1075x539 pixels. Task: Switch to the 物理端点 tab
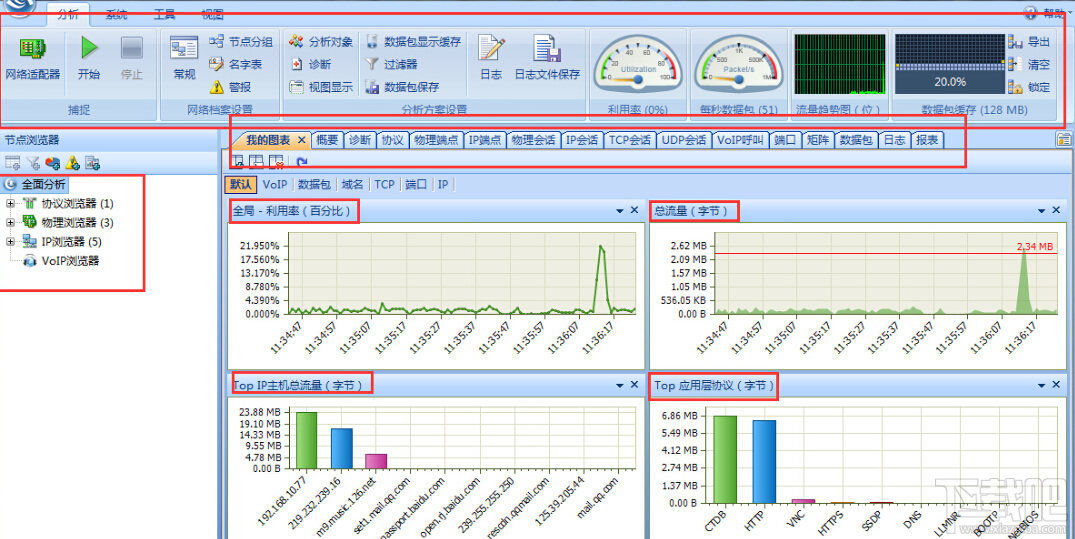coord(436,140)
